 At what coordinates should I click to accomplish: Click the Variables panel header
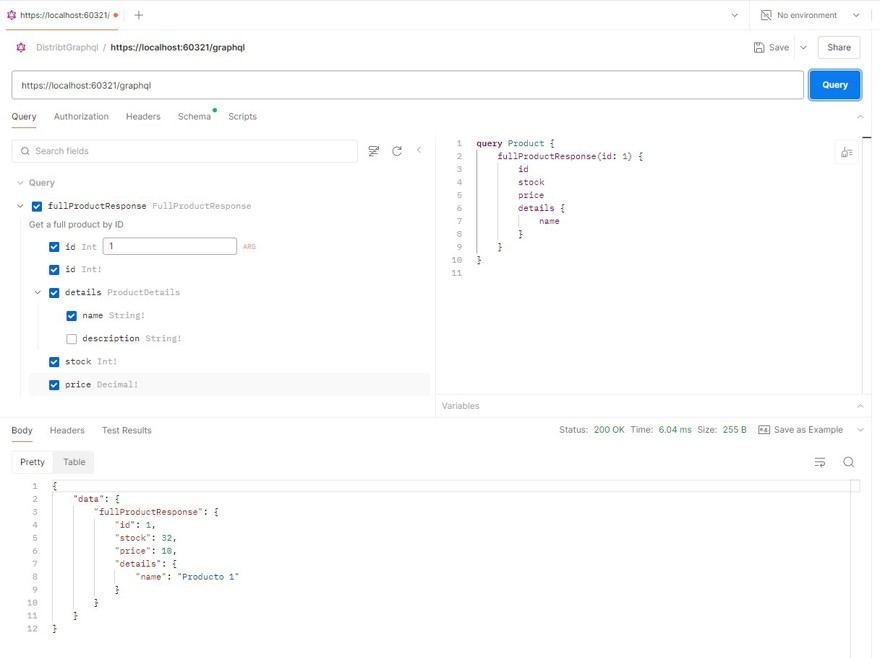point(653,406)
